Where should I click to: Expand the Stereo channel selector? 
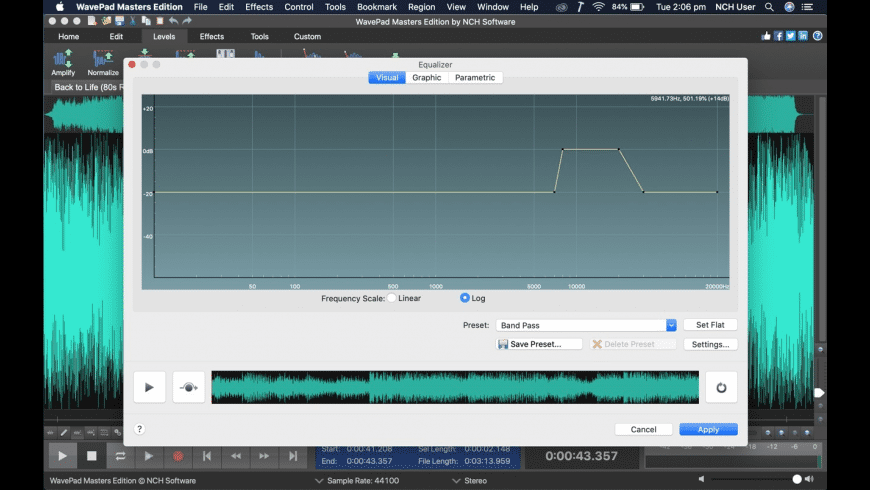pyautogui.click(x=472, y=481)
